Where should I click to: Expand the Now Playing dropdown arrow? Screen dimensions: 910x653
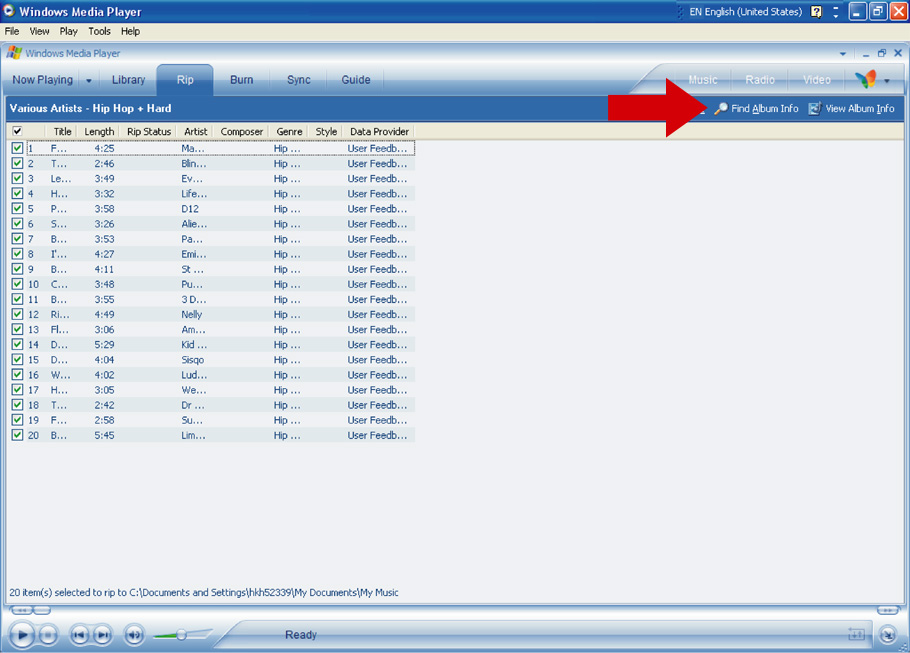(89, 81)
